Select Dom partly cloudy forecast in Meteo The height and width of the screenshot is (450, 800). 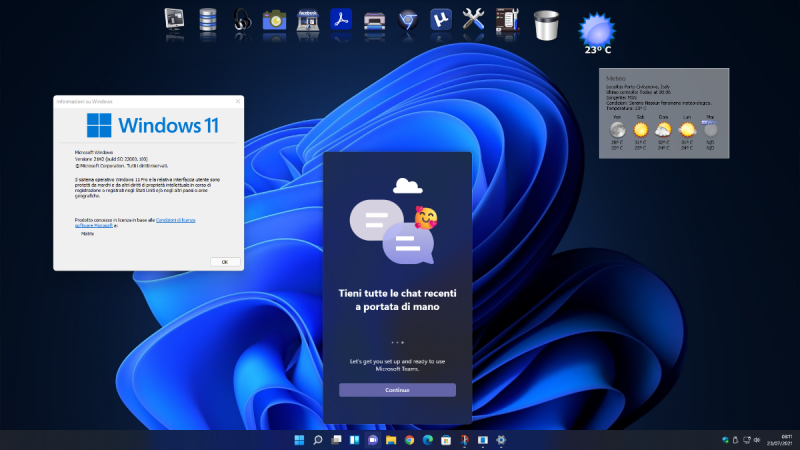663,132
